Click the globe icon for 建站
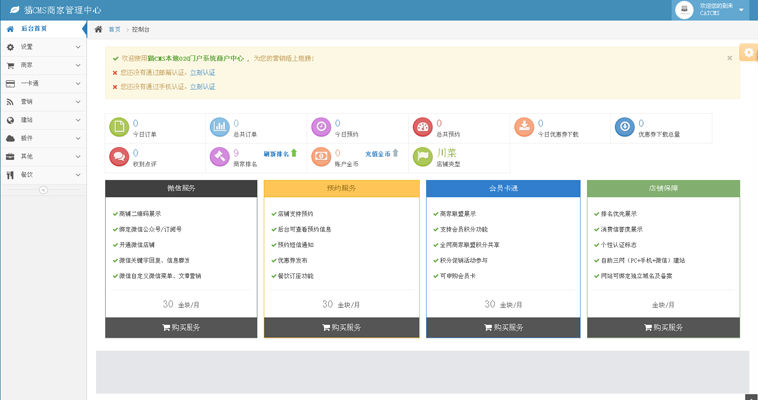758x400 pixels. pos(10,120)
